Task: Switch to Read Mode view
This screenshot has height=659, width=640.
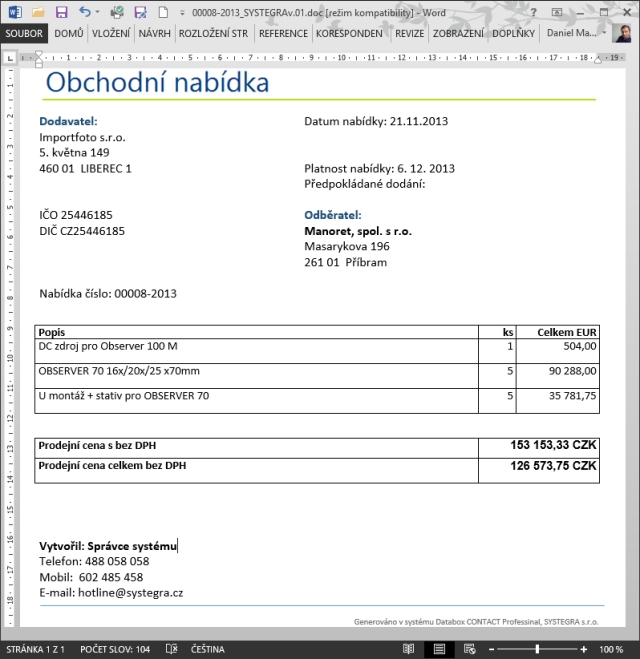Action: pyautogui.click(x=408, y=649)
